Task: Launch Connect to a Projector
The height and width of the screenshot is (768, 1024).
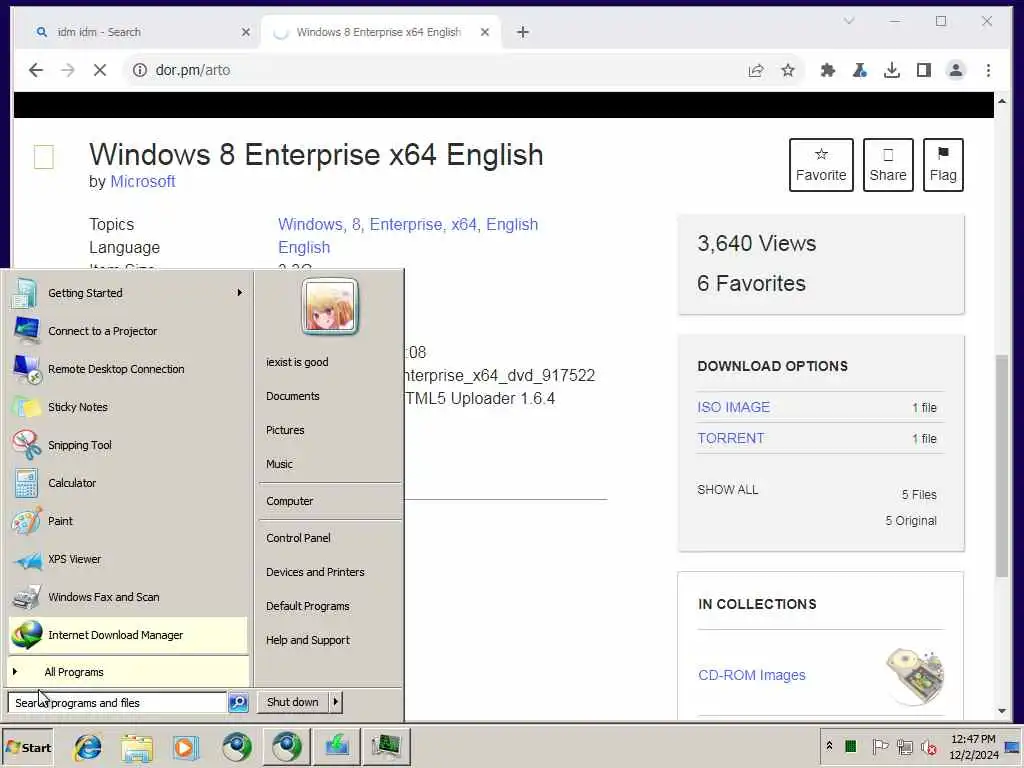Action: [x=128, y=330]
